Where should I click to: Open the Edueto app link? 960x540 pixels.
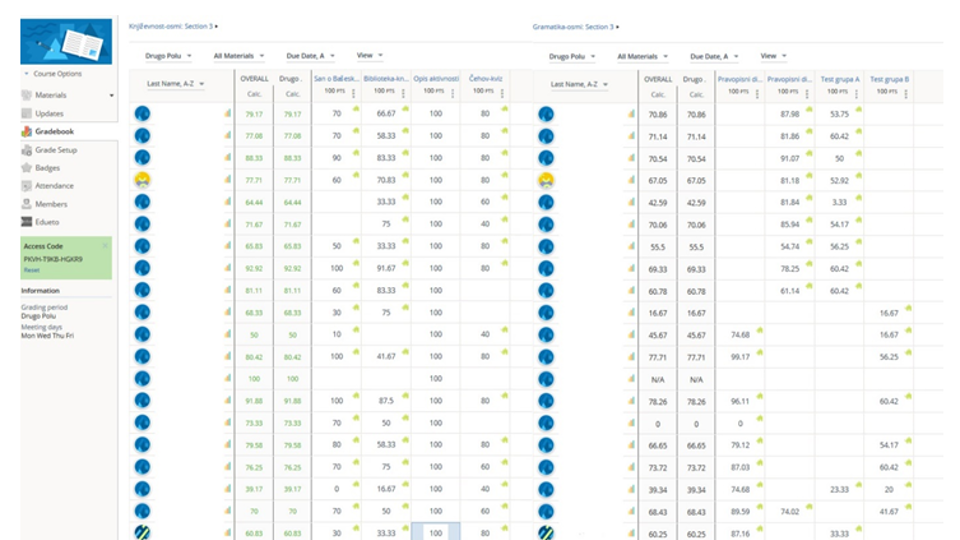(47, 222)
